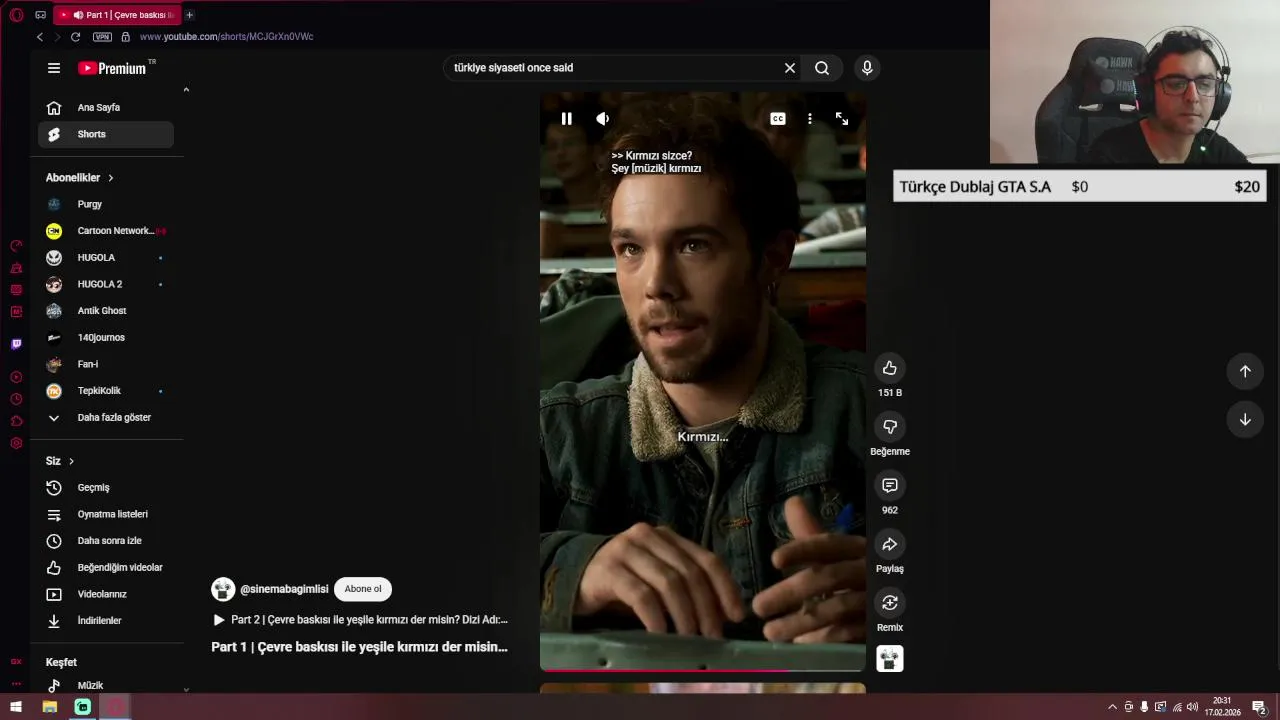
Task: Toggle the VPN badge in address bar
Action: point(102,37)
